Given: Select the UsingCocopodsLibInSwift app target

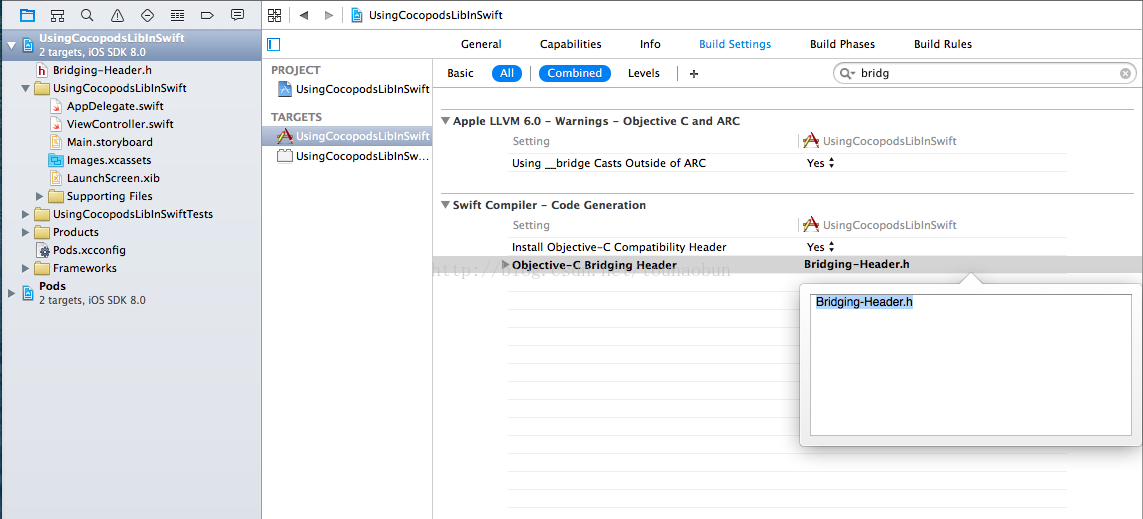Looking at the screenshot, I should coord(347,136).
